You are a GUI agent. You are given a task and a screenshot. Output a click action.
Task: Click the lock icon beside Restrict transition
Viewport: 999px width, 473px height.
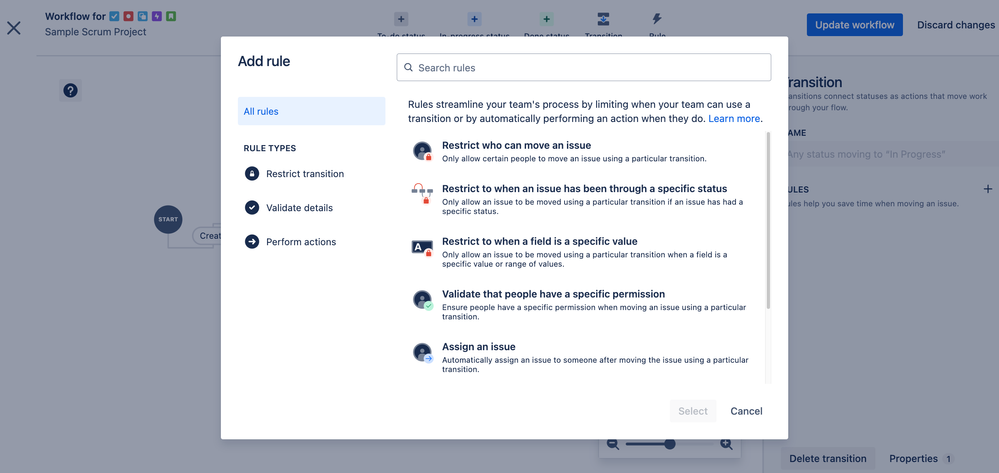[252, 173]
